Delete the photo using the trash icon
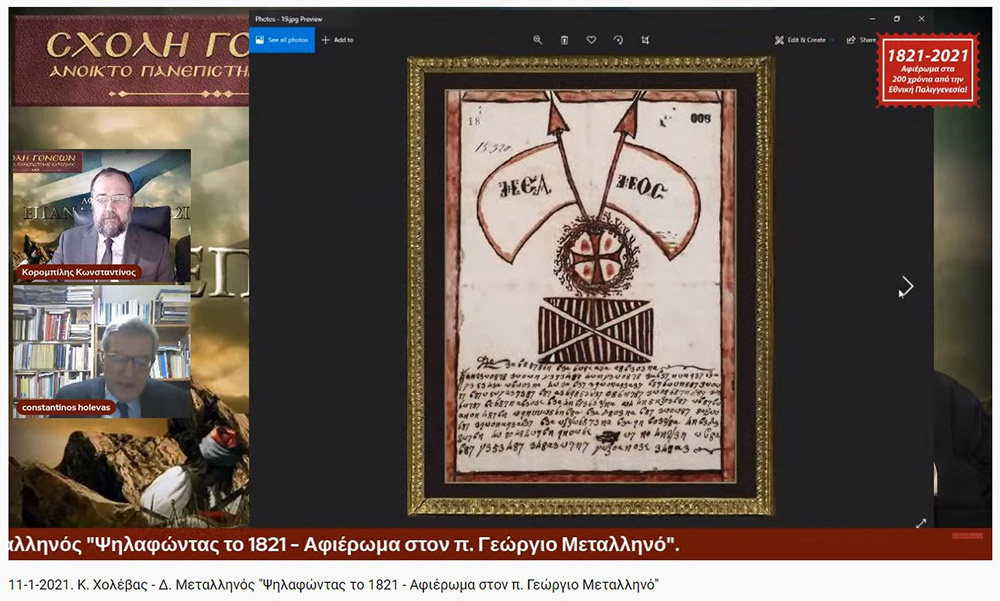This screenshot has height=601, width=1000. (564, 40)
